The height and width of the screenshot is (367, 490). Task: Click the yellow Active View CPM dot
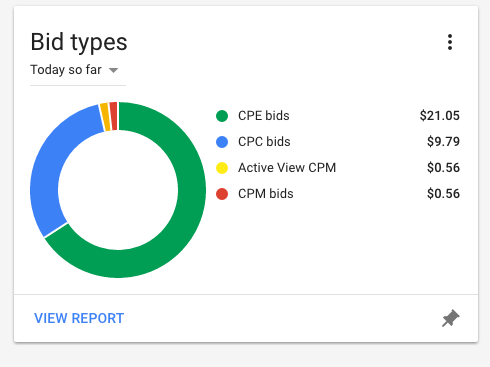point(222,168)
